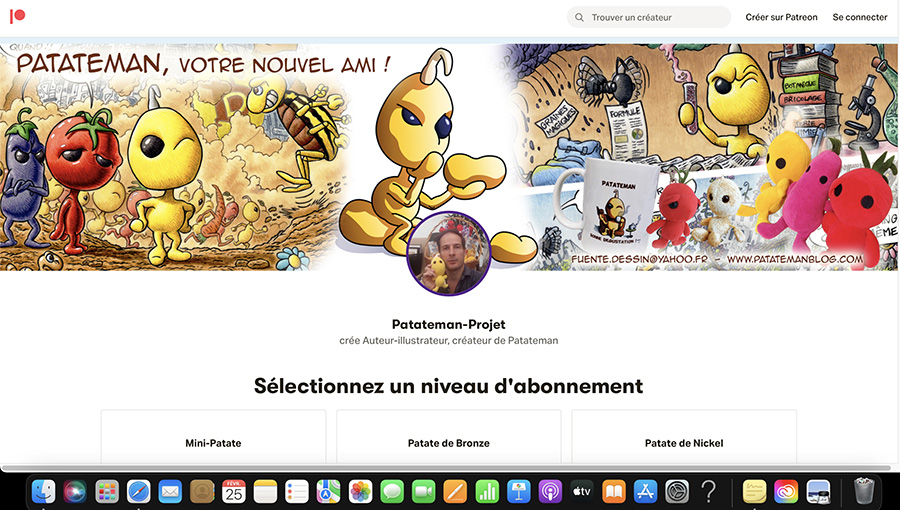Open Launchpad in the dock
This screenshot has width=900, height=510.
tap(107, 492)
